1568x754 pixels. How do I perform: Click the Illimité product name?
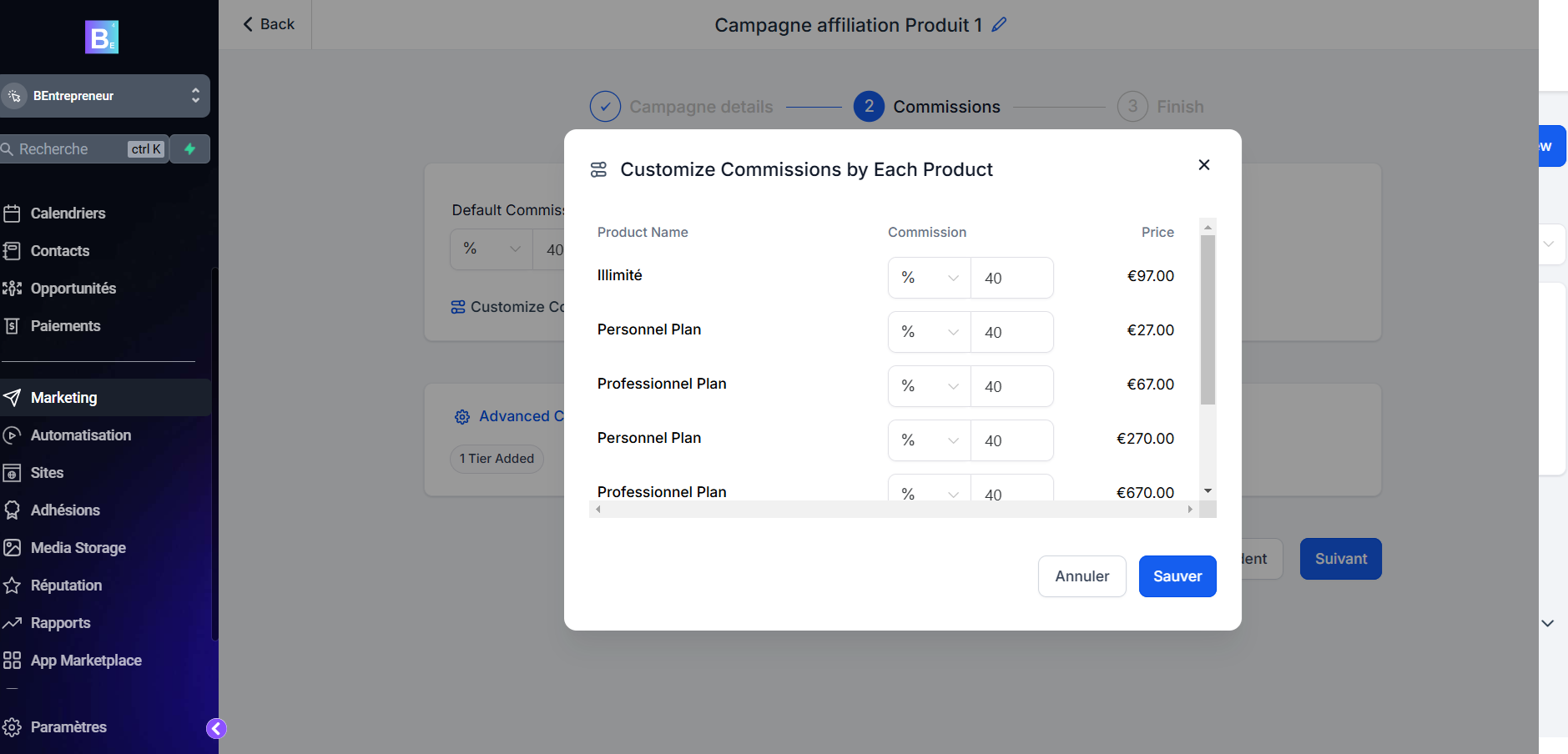(620, 275)
